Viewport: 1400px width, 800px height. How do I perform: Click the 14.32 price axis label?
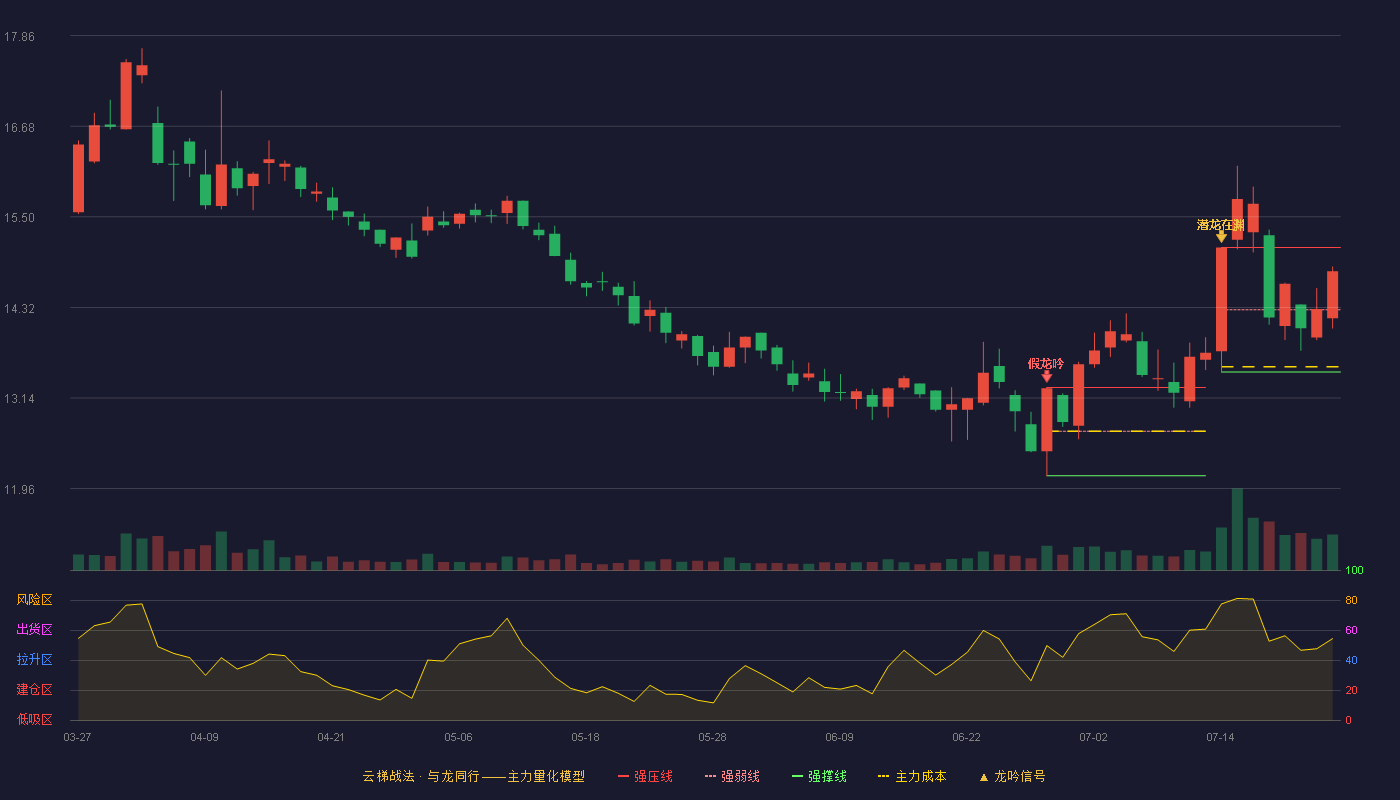(x=20, y=308)
